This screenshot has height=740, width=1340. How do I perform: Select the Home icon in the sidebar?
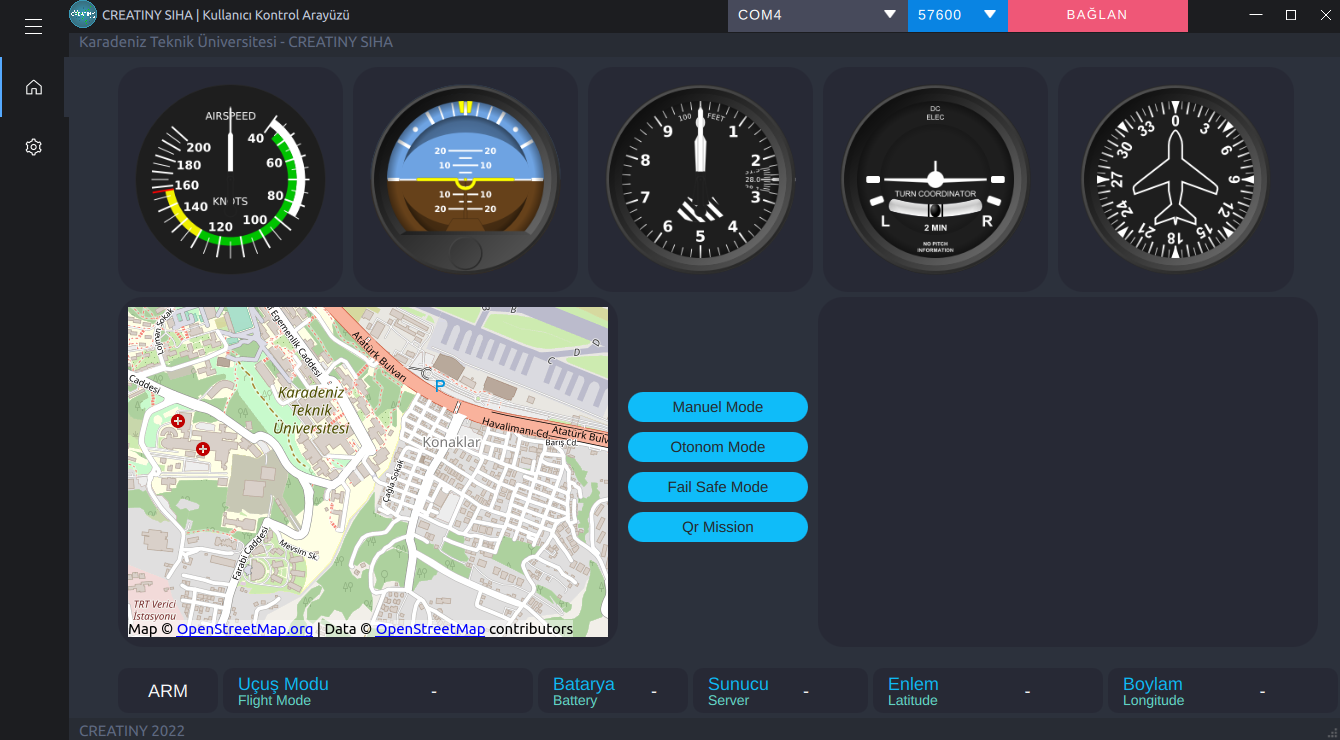pyautogui.click(x=33, y=87)
